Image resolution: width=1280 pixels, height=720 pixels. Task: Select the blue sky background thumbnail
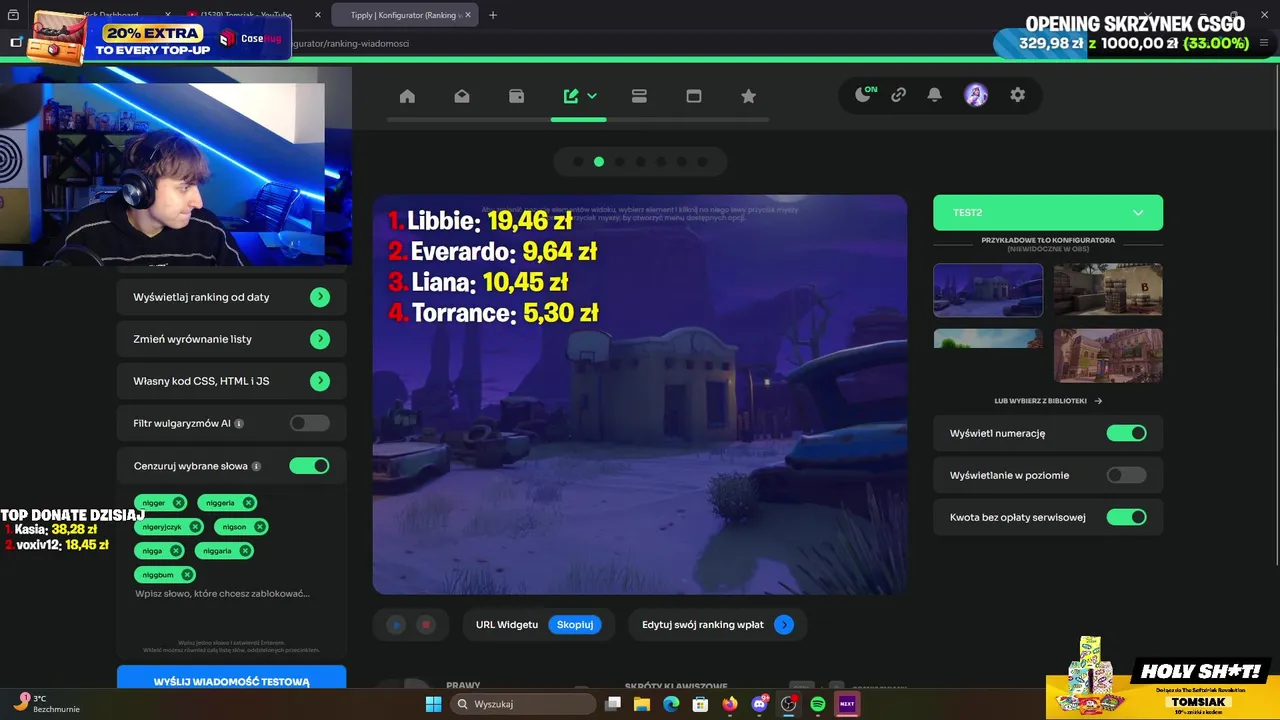click(988, 338)
